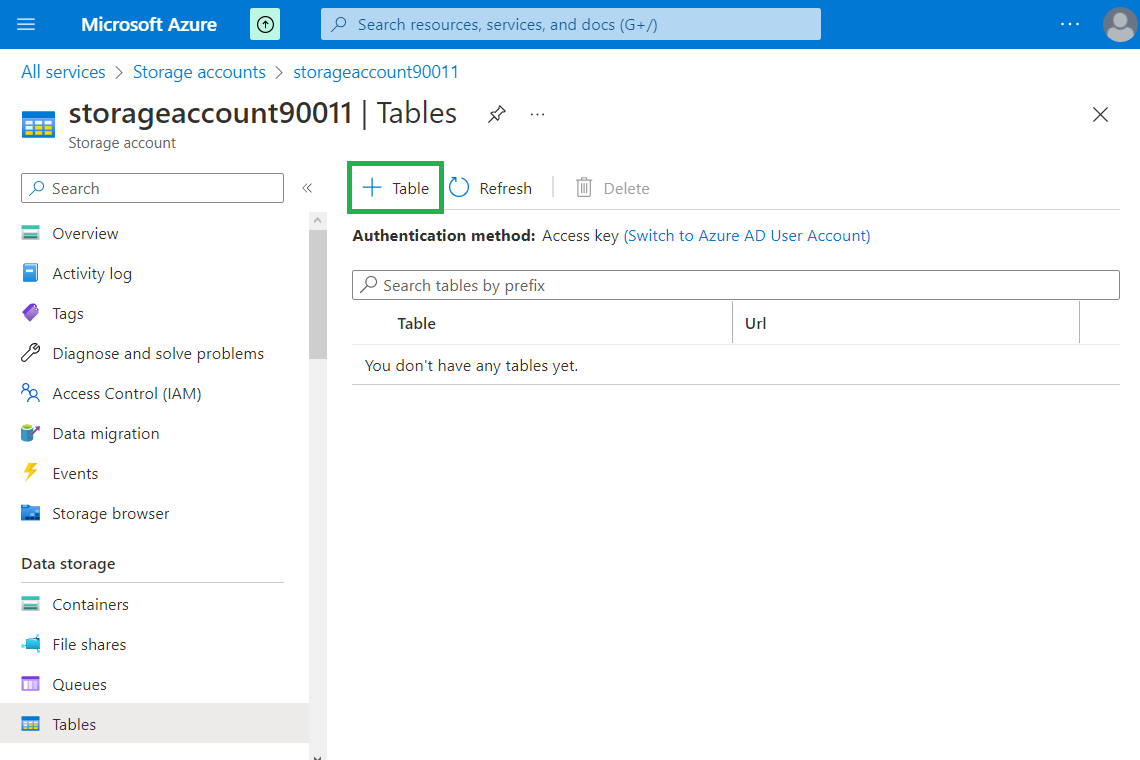Focus the Search tables by prefix field
The width and height of the screenshot is (1140, 760).
pyautogui.click(x=736, y=285)
